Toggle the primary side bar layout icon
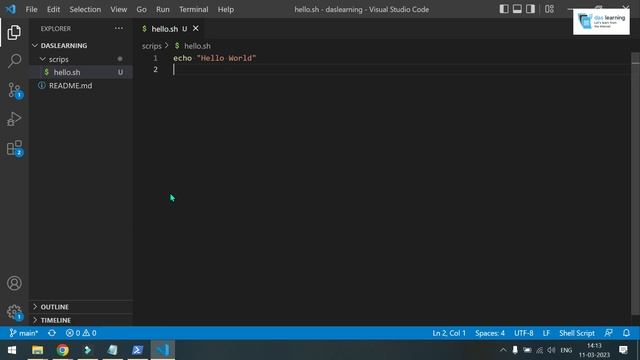Viewport: 640px width, 360px height. 504,9
